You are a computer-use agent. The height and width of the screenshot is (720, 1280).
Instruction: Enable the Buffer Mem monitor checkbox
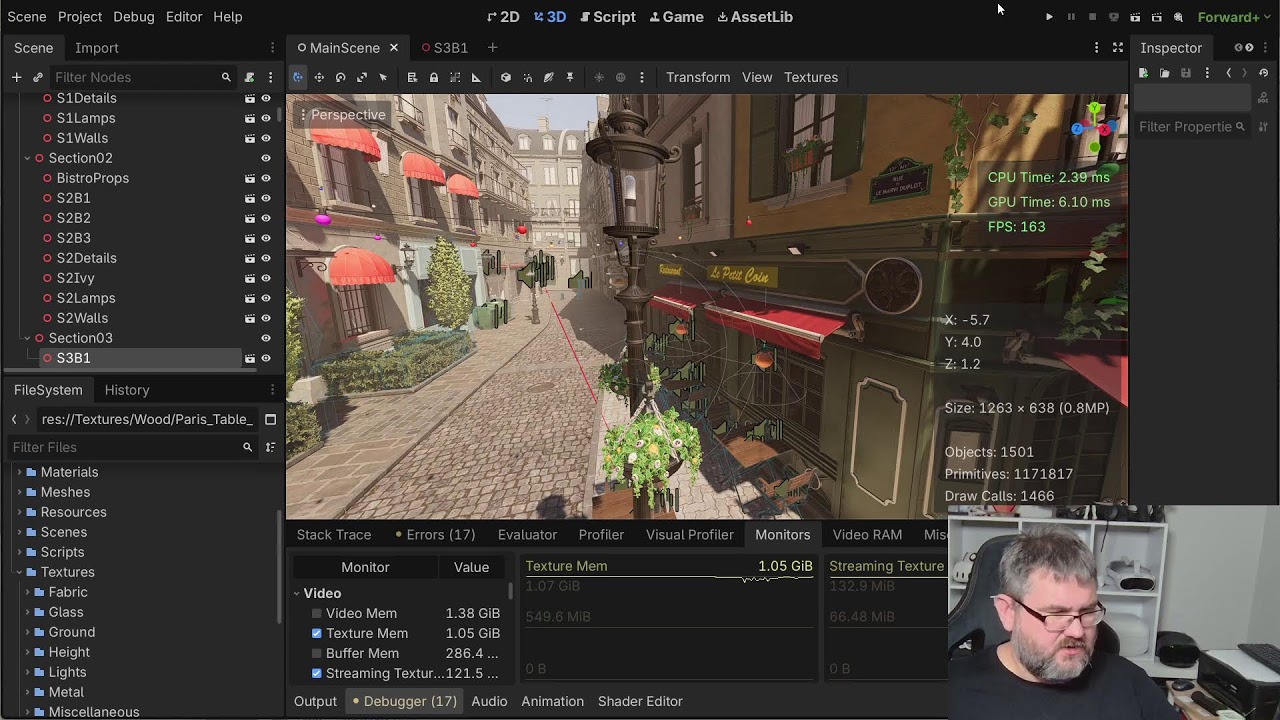click(317, 653)
